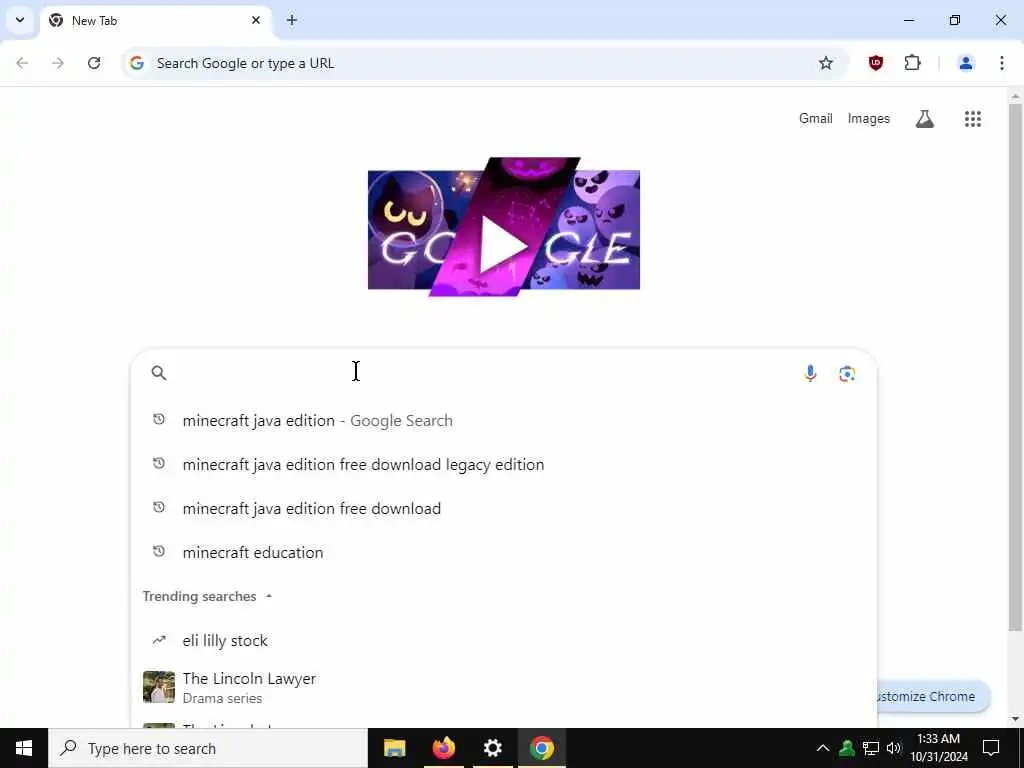This screenshot has height=768, width=1024.
Task: Click The Lincoln Lawyer thumbnail
Action: pos(159,687)
